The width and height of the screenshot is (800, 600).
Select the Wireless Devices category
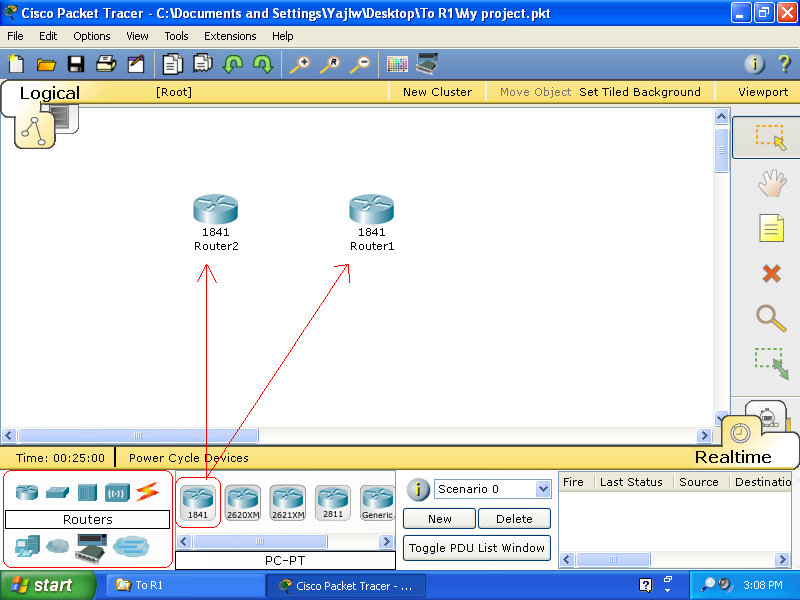pyautogui.click(x=117, y=493)
